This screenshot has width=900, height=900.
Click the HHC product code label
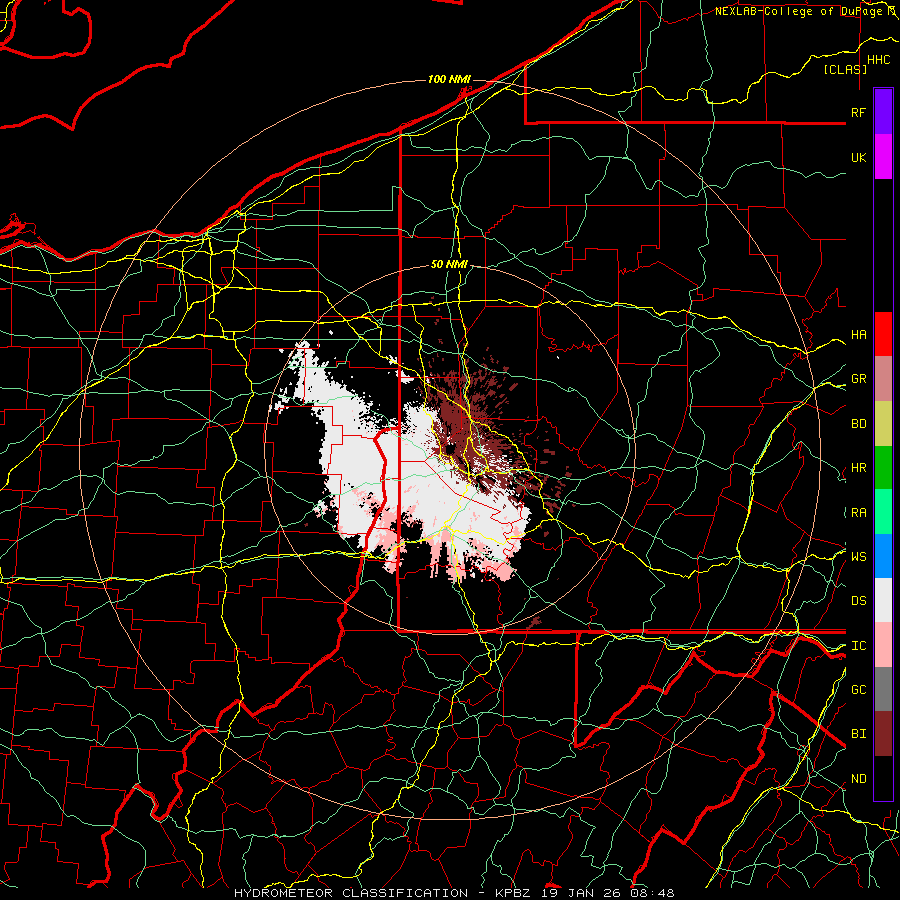point(879,60)
